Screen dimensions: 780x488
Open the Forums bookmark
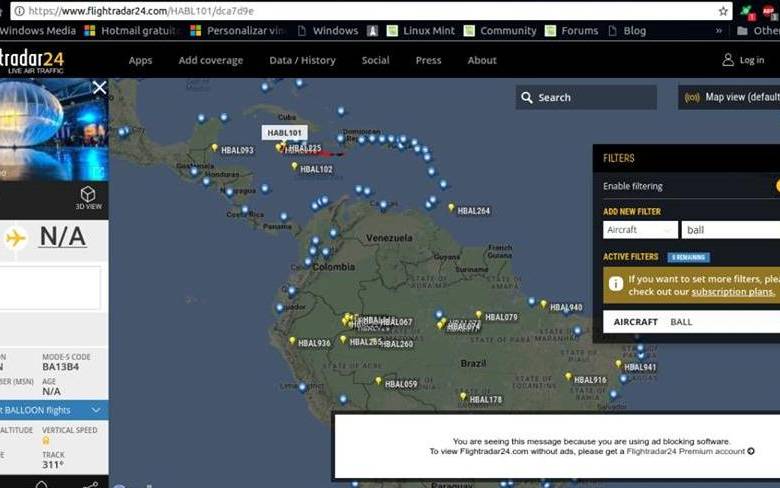click(x=572, y=31)
